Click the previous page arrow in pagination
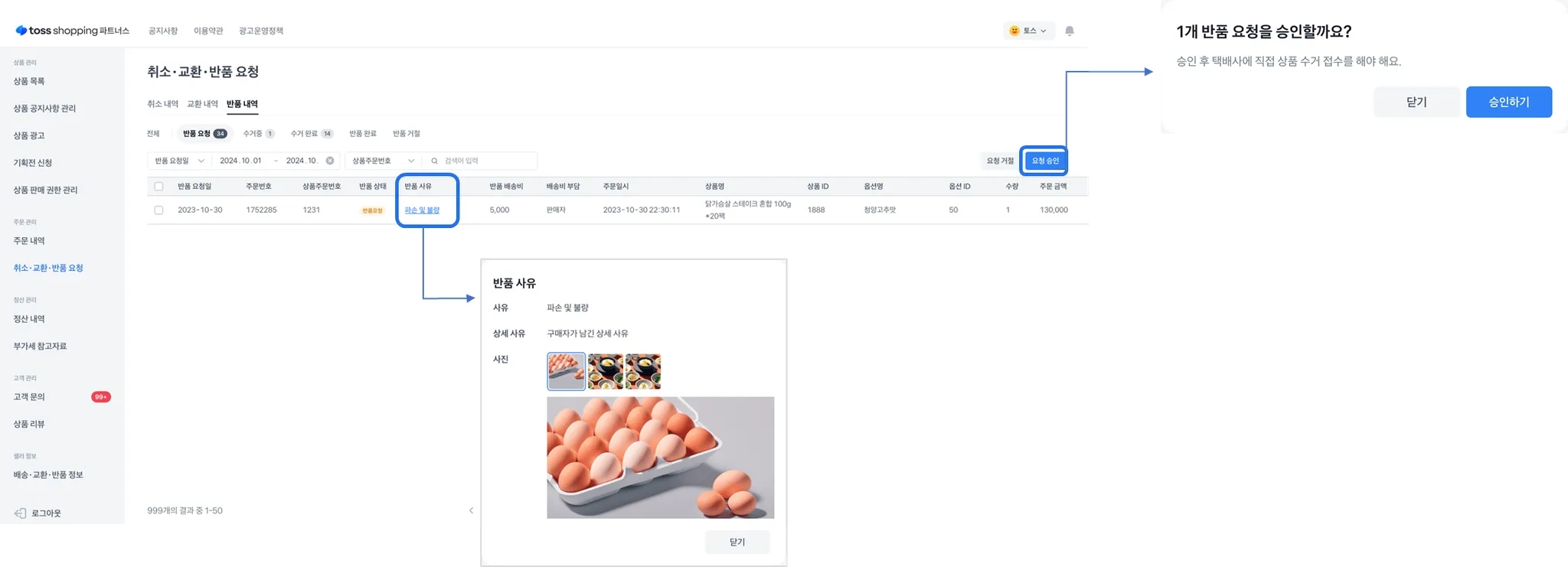Screen dimensions: 1568x567 (x=471, y=510)
